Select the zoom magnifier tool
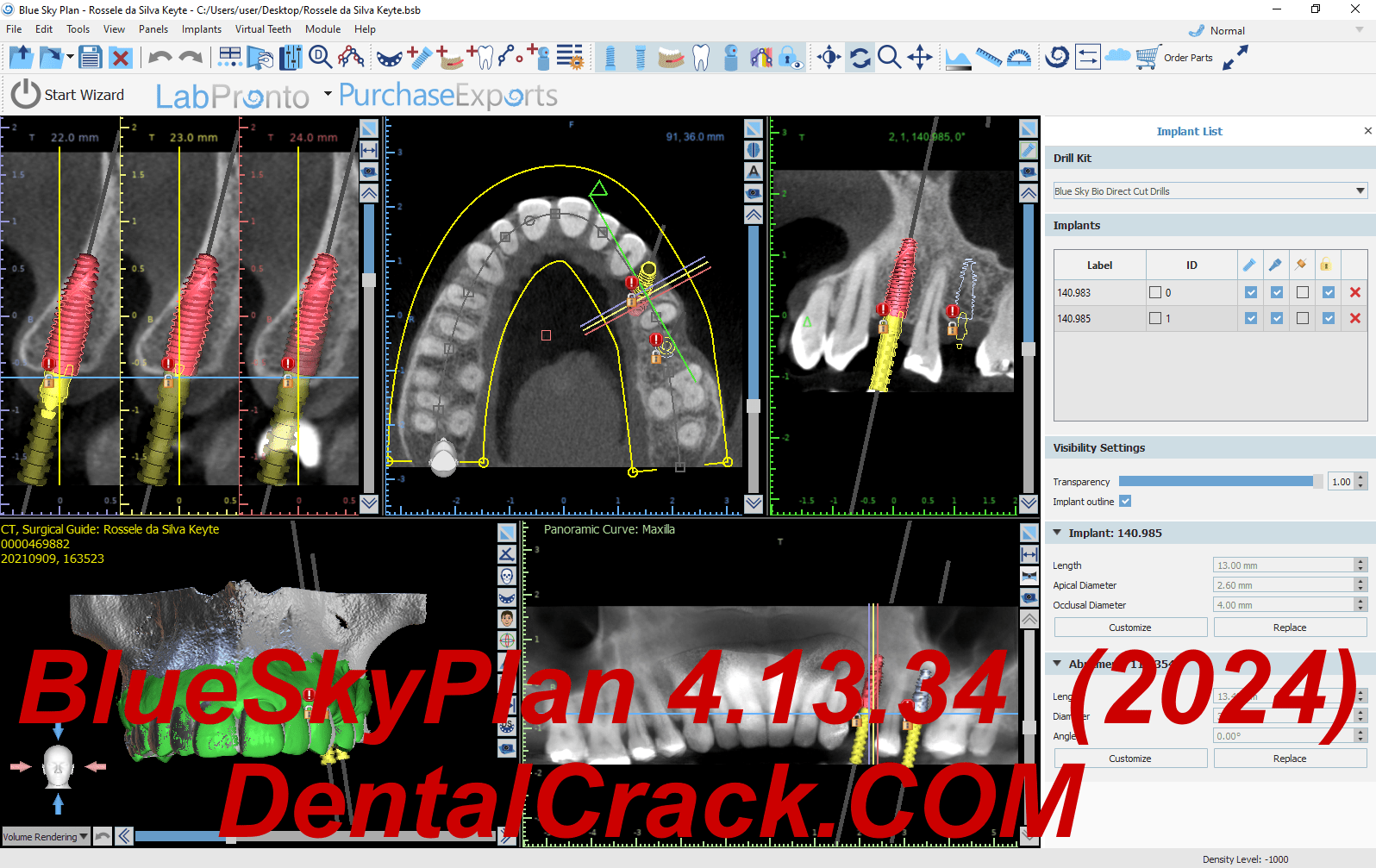 pos(889,58)
